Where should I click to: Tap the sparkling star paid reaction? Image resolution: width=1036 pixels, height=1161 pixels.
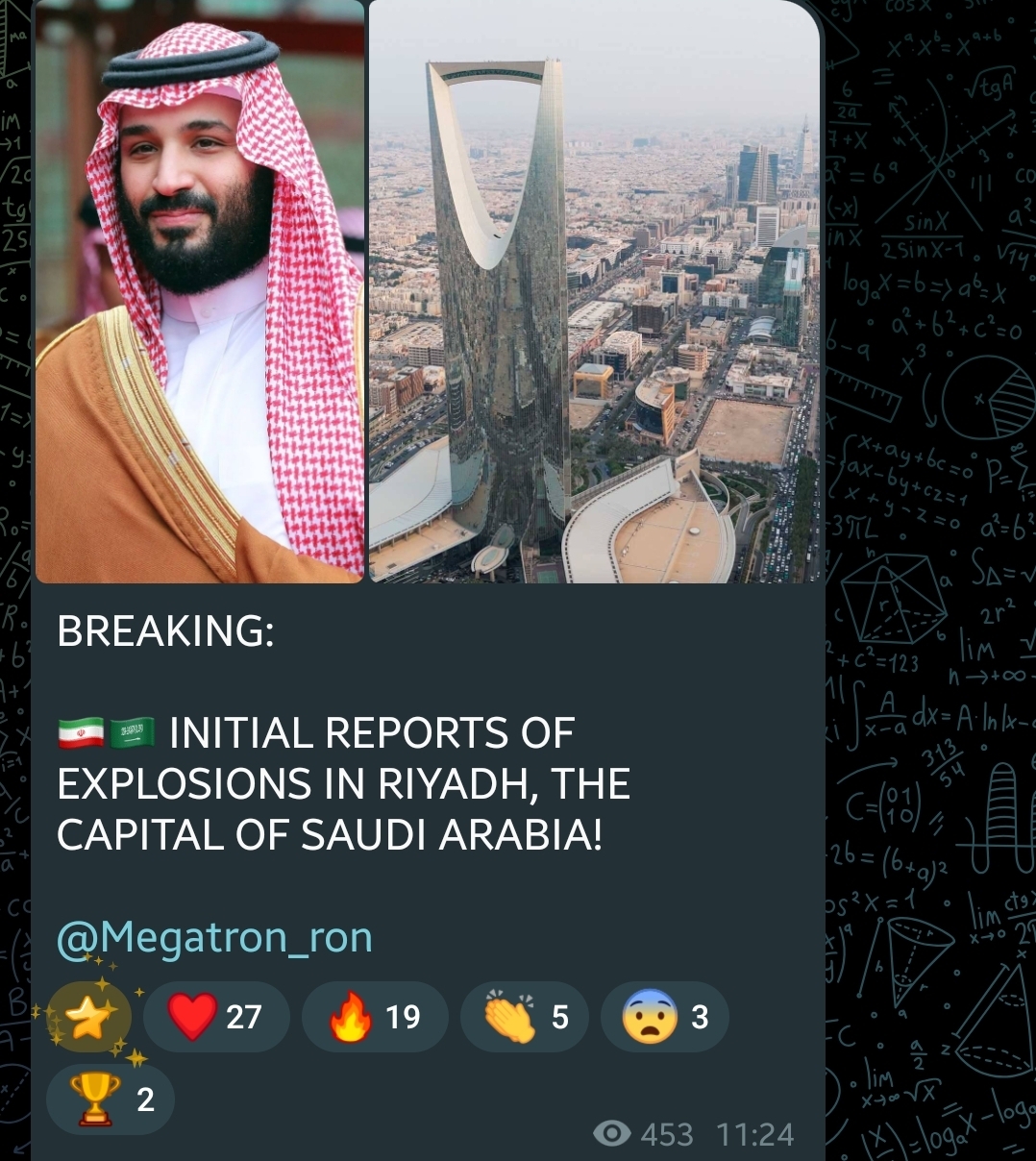(88, 1017)
